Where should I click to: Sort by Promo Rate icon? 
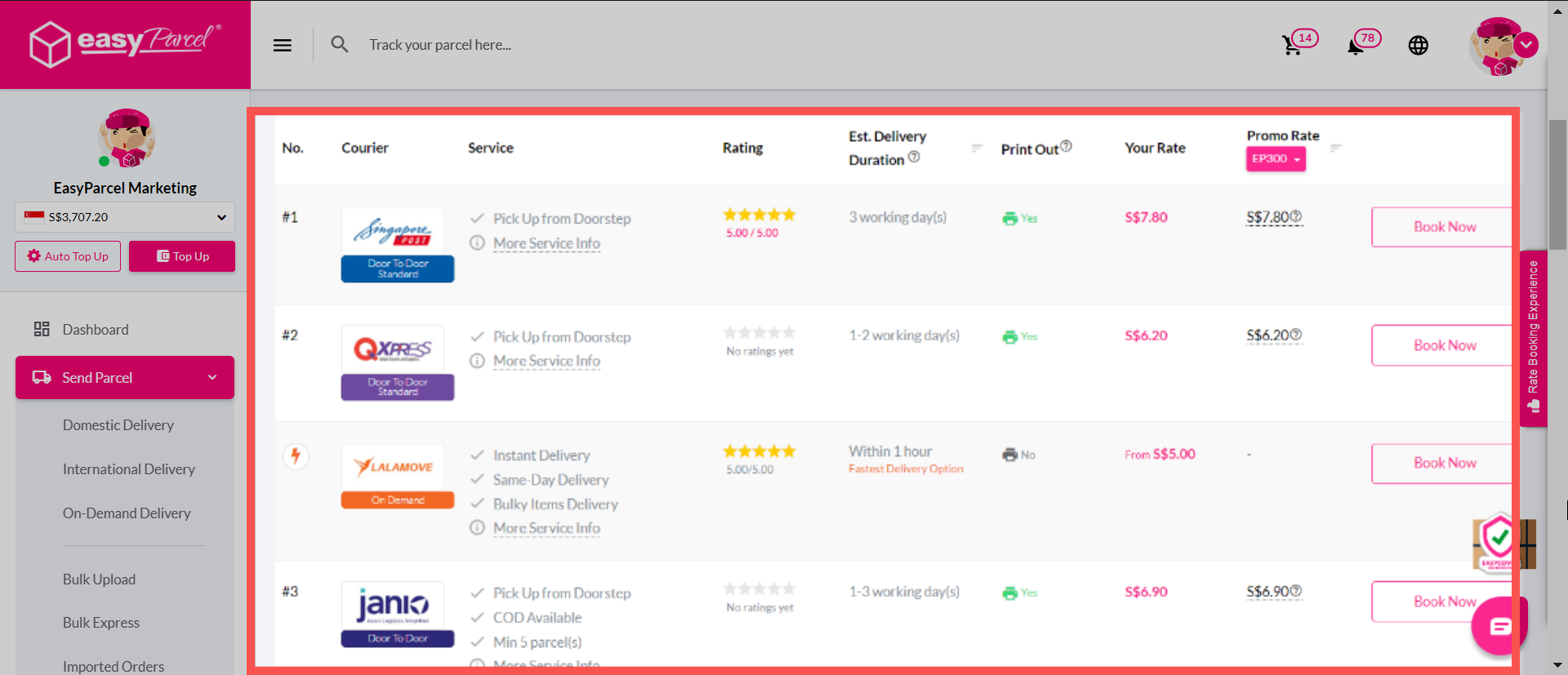[x=1336, y=148]
